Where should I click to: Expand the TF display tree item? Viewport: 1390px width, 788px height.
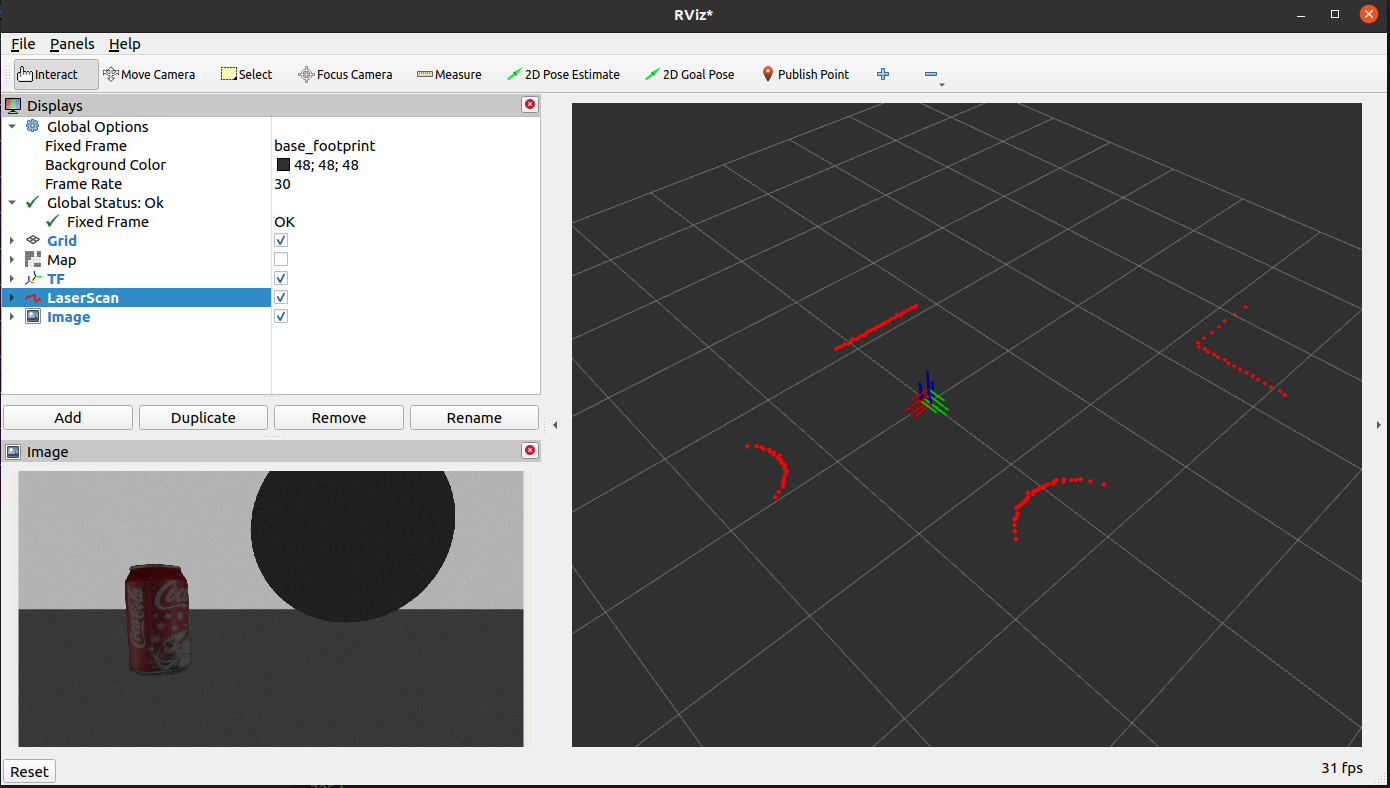click(x=12, y=279)
